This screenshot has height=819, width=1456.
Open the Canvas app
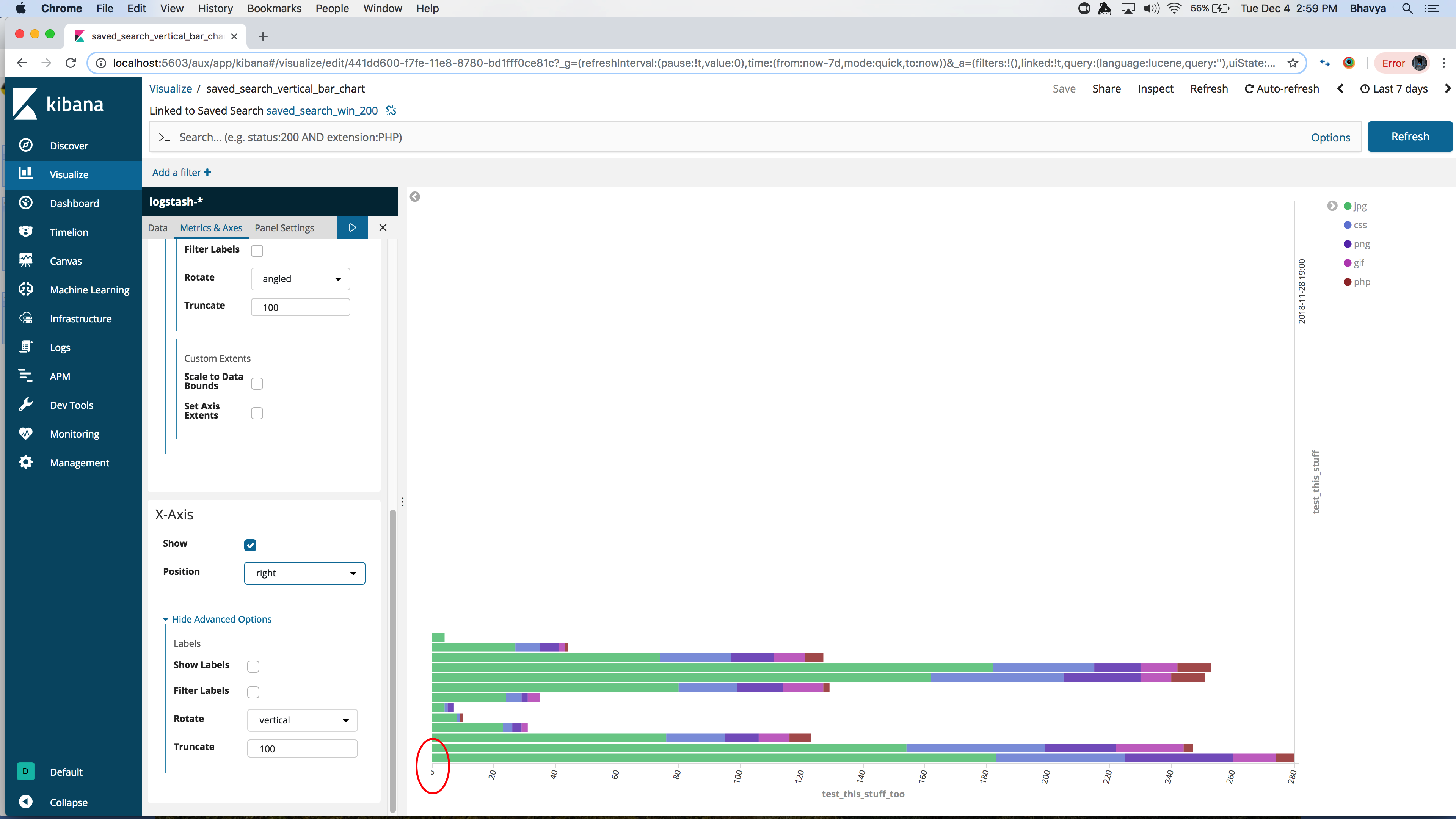[x=66, y=261]
